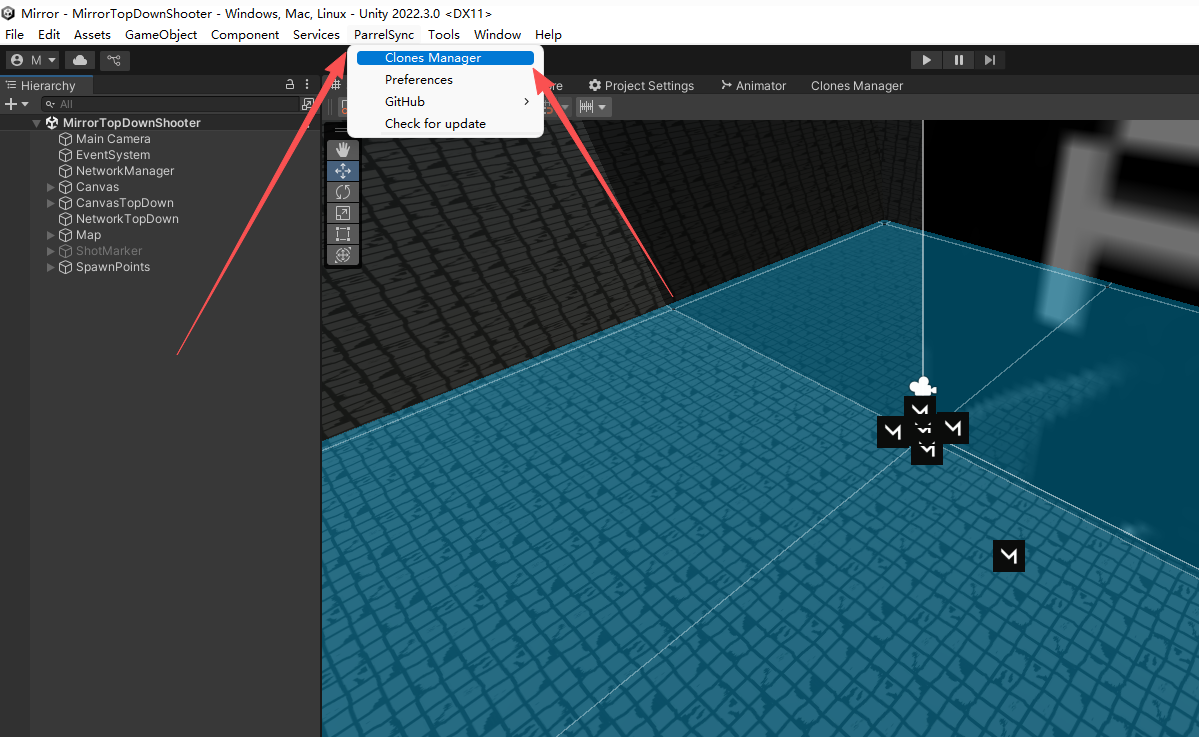Expand the Canvas object
This screenshot has width=1199, height=737.
click(50, 187)
